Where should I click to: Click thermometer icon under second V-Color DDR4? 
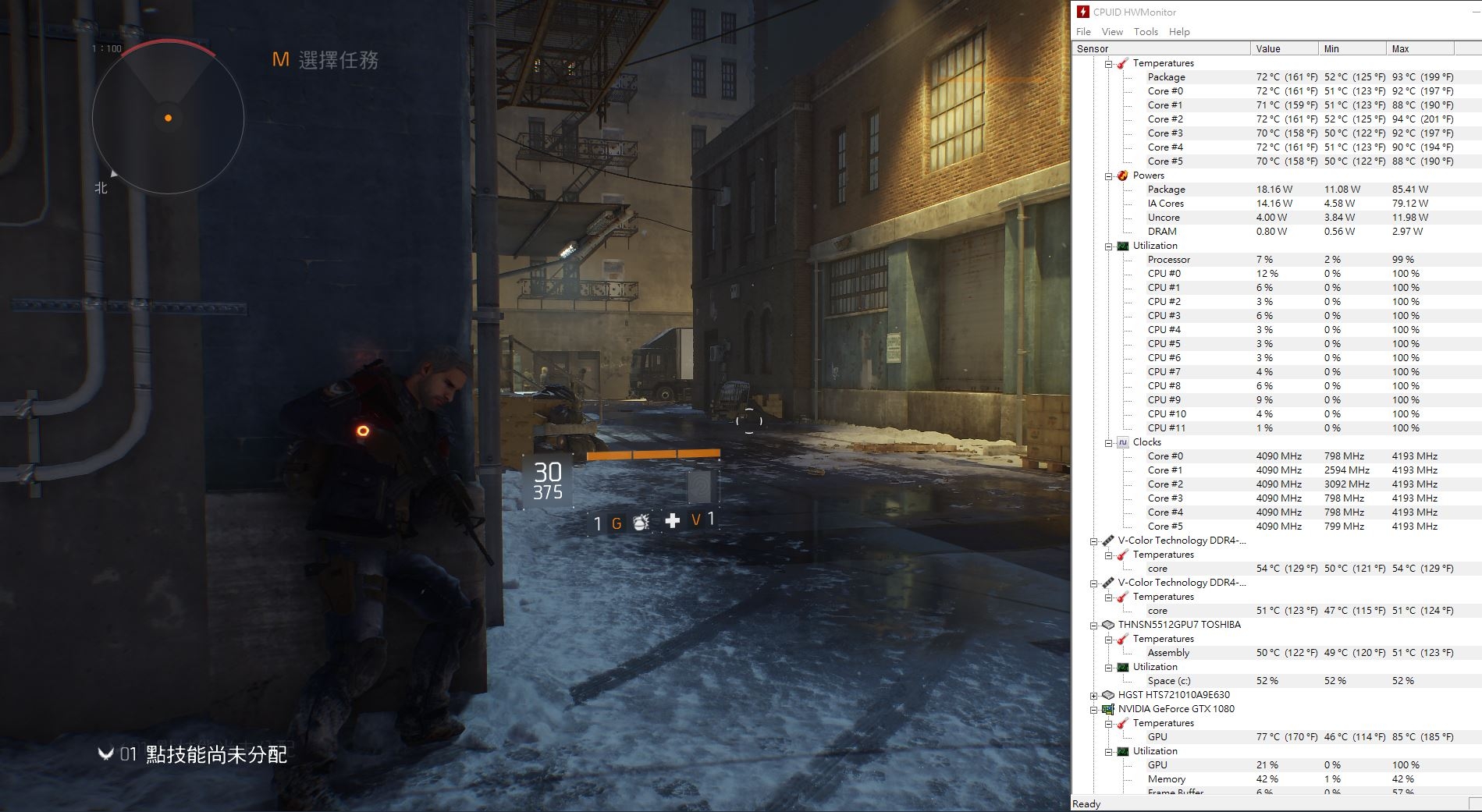(1122, 597)
